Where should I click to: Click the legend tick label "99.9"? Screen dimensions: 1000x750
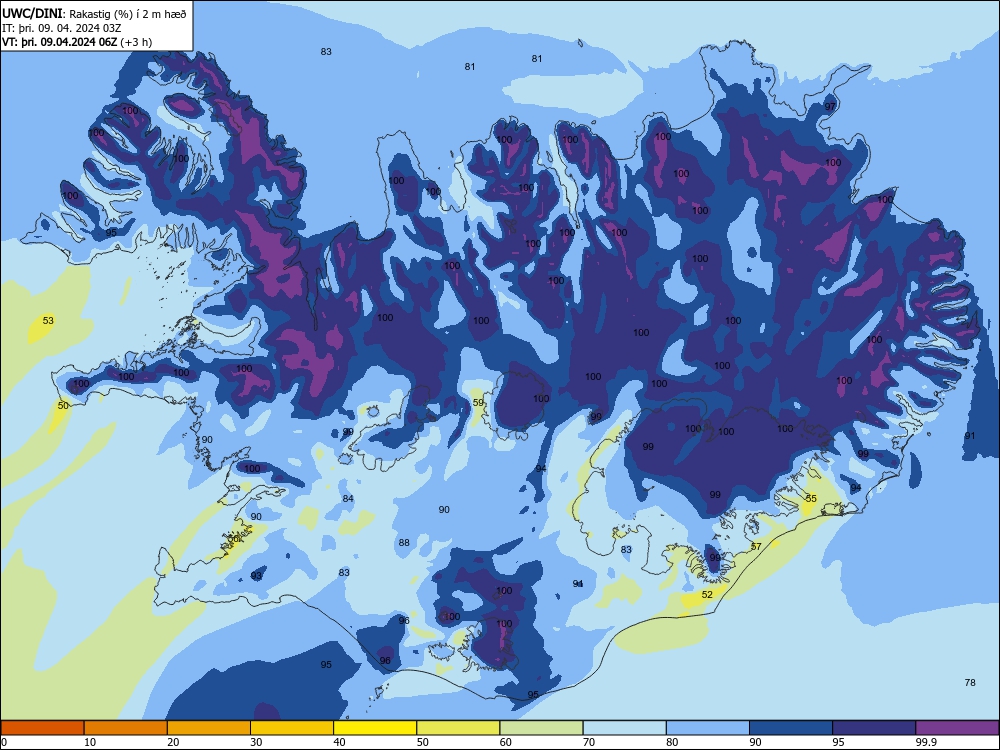click(x=925, y=742)
